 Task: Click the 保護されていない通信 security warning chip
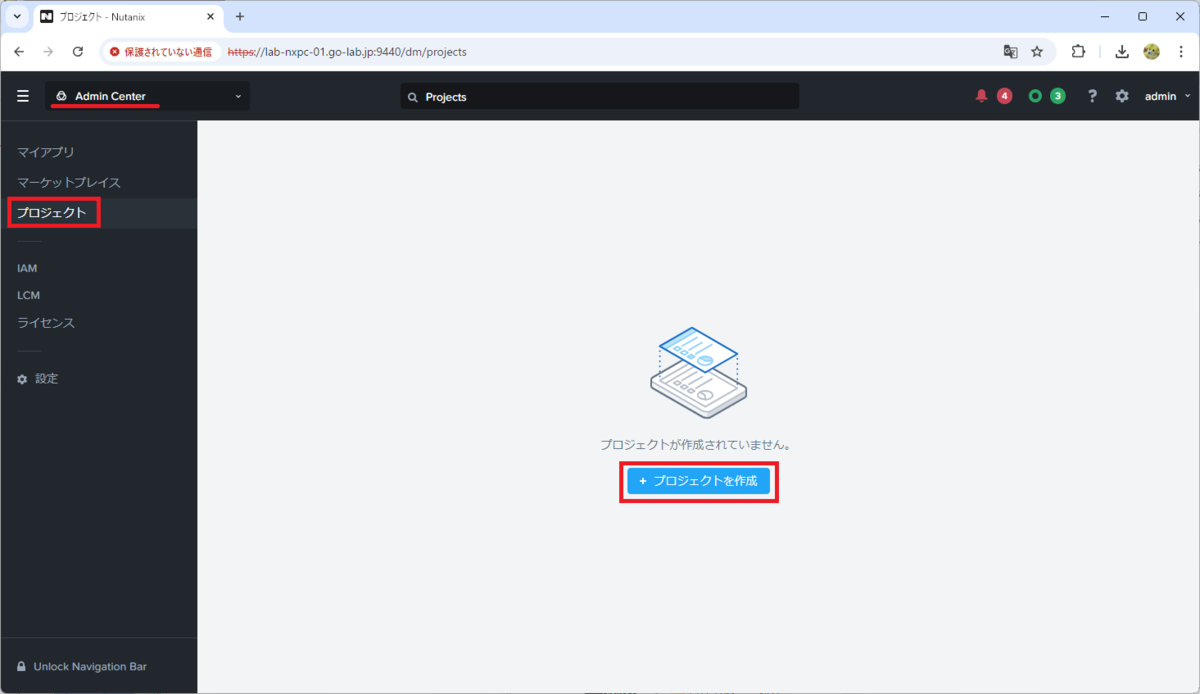(x=161, y=51)
